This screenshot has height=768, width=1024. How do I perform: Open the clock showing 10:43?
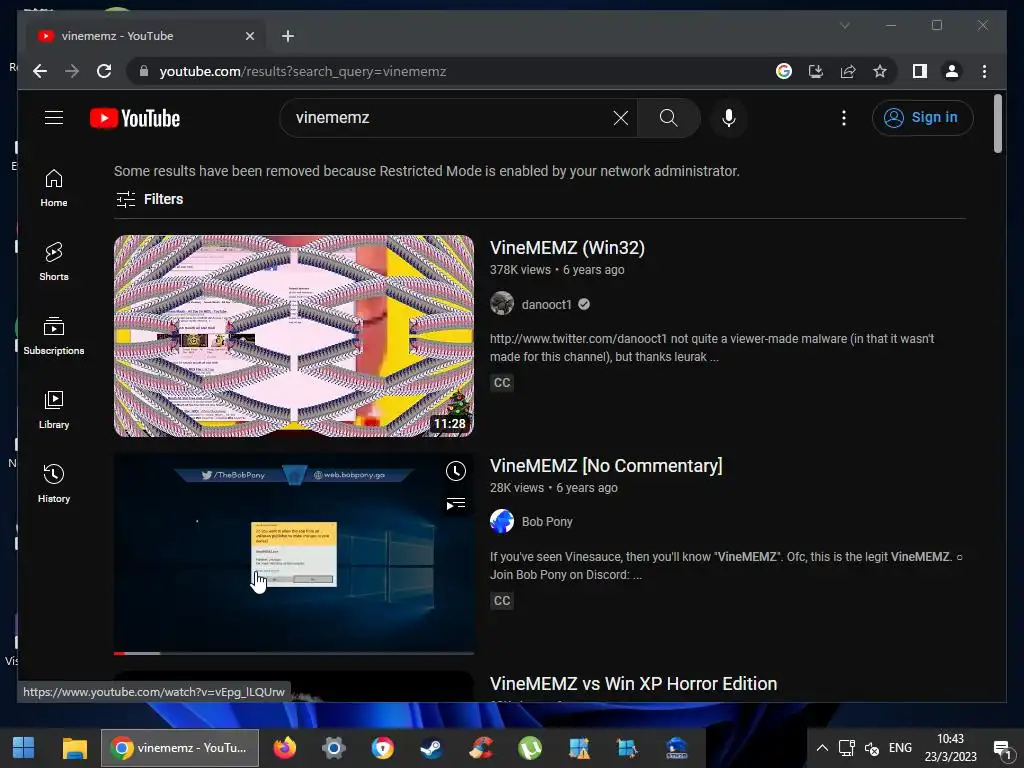point(950,748)
